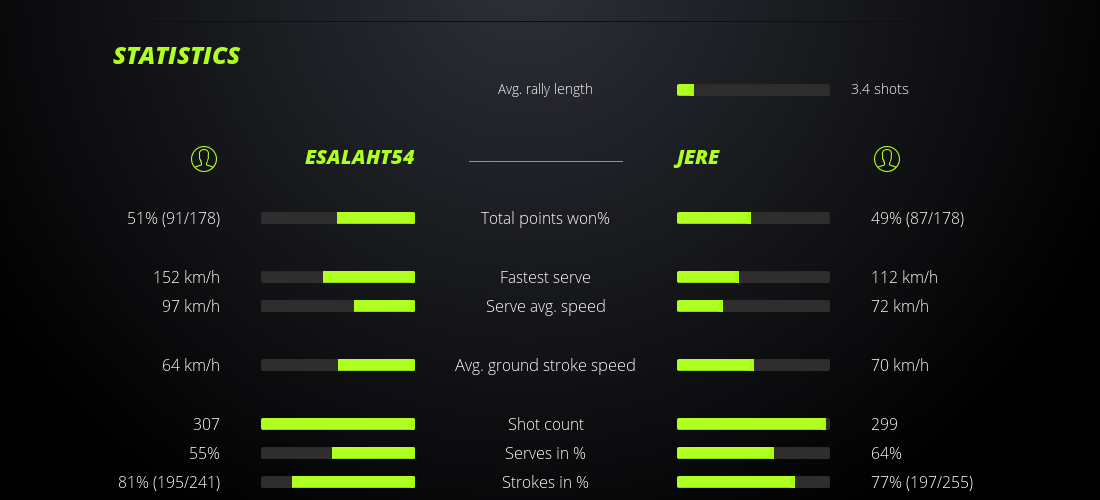The image size is (1100, 500).
Task: Click the 3.4 shots rally value
Action: [879, 89]
